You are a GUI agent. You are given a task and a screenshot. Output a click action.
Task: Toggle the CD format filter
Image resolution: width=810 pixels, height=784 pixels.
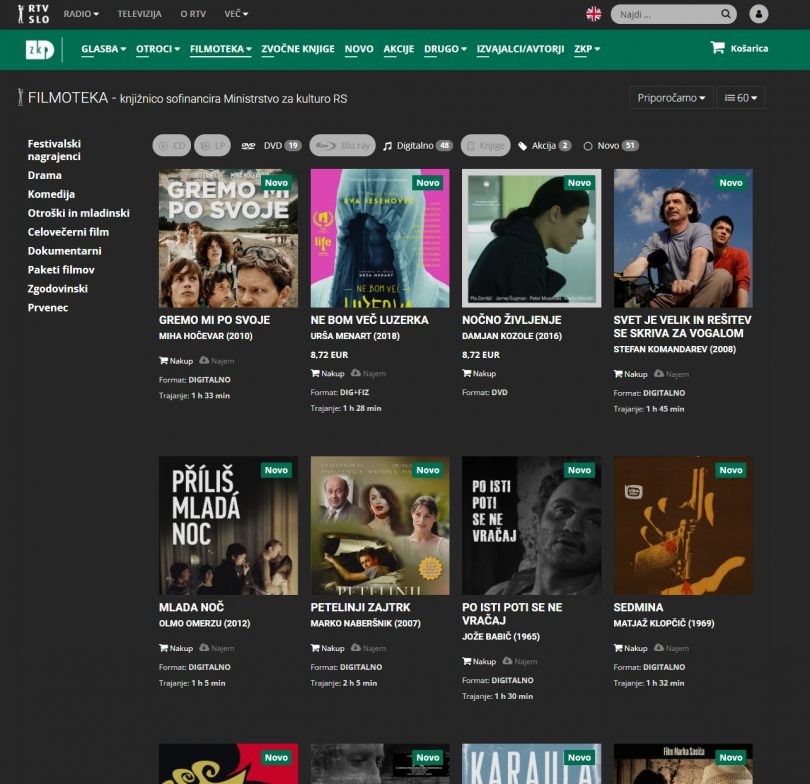point(172,146)
